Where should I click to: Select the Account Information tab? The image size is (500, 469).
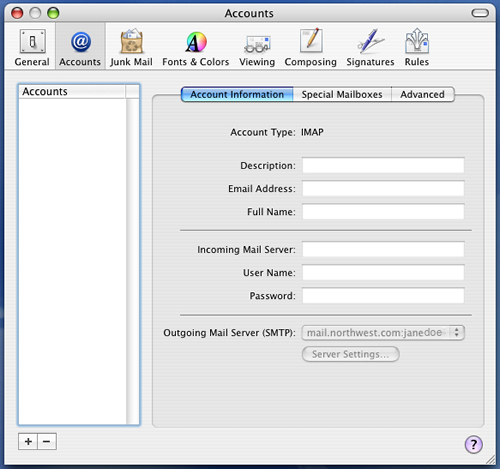pos(237,94)
